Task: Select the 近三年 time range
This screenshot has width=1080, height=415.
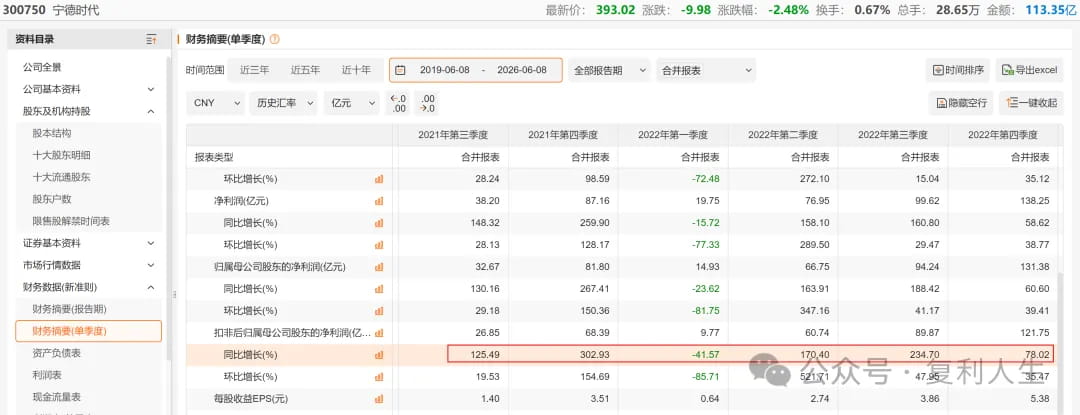Action: pyautogui.click(x=254, y=70)
